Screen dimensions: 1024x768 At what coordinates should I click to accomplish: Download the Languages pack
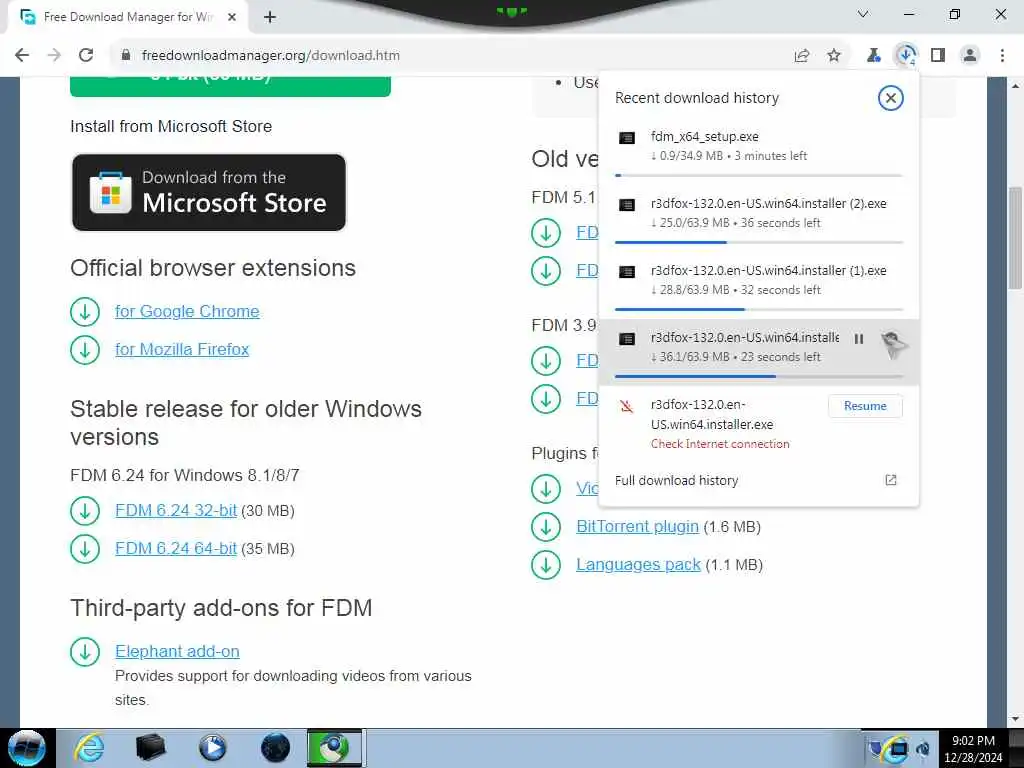(638, 564)
